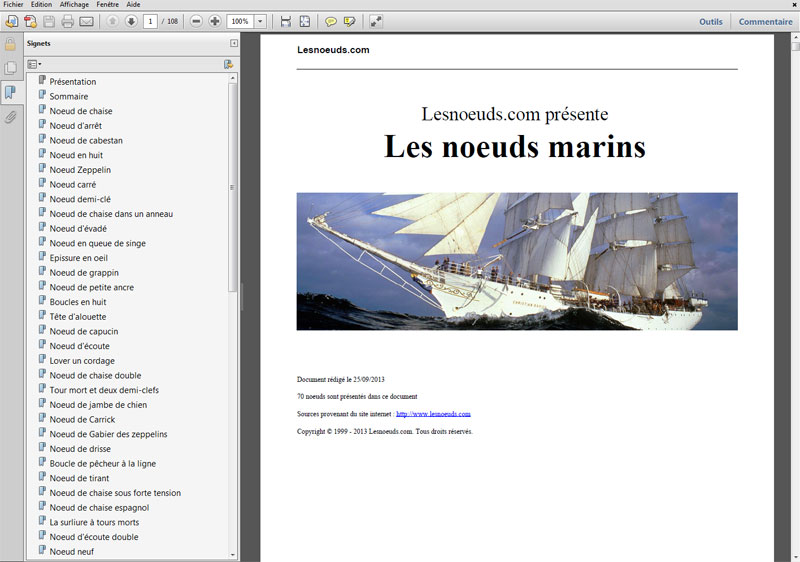Click the sailing ship image

(517, 261)
